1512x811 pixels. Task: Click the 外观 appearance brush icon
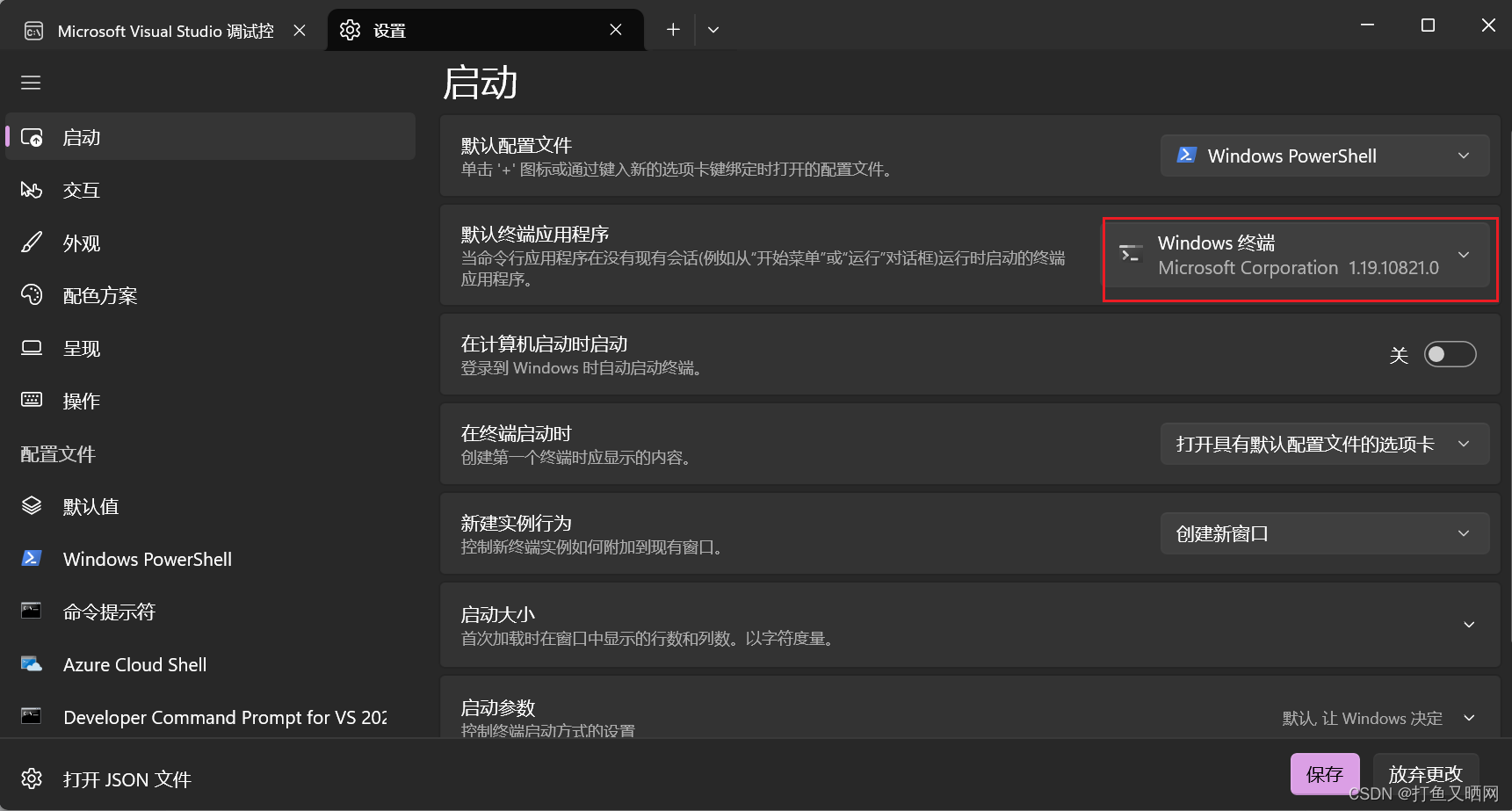pos(32,243)
